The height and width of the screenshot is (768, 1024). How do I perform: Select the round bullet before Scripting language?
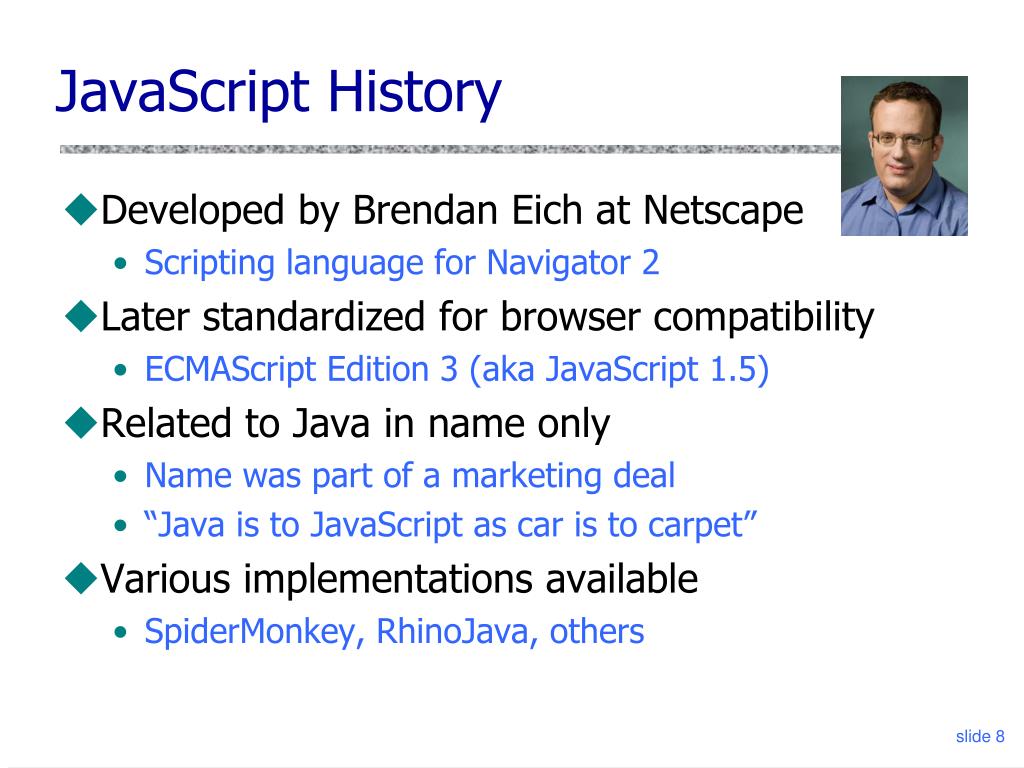tap(120, 264)
